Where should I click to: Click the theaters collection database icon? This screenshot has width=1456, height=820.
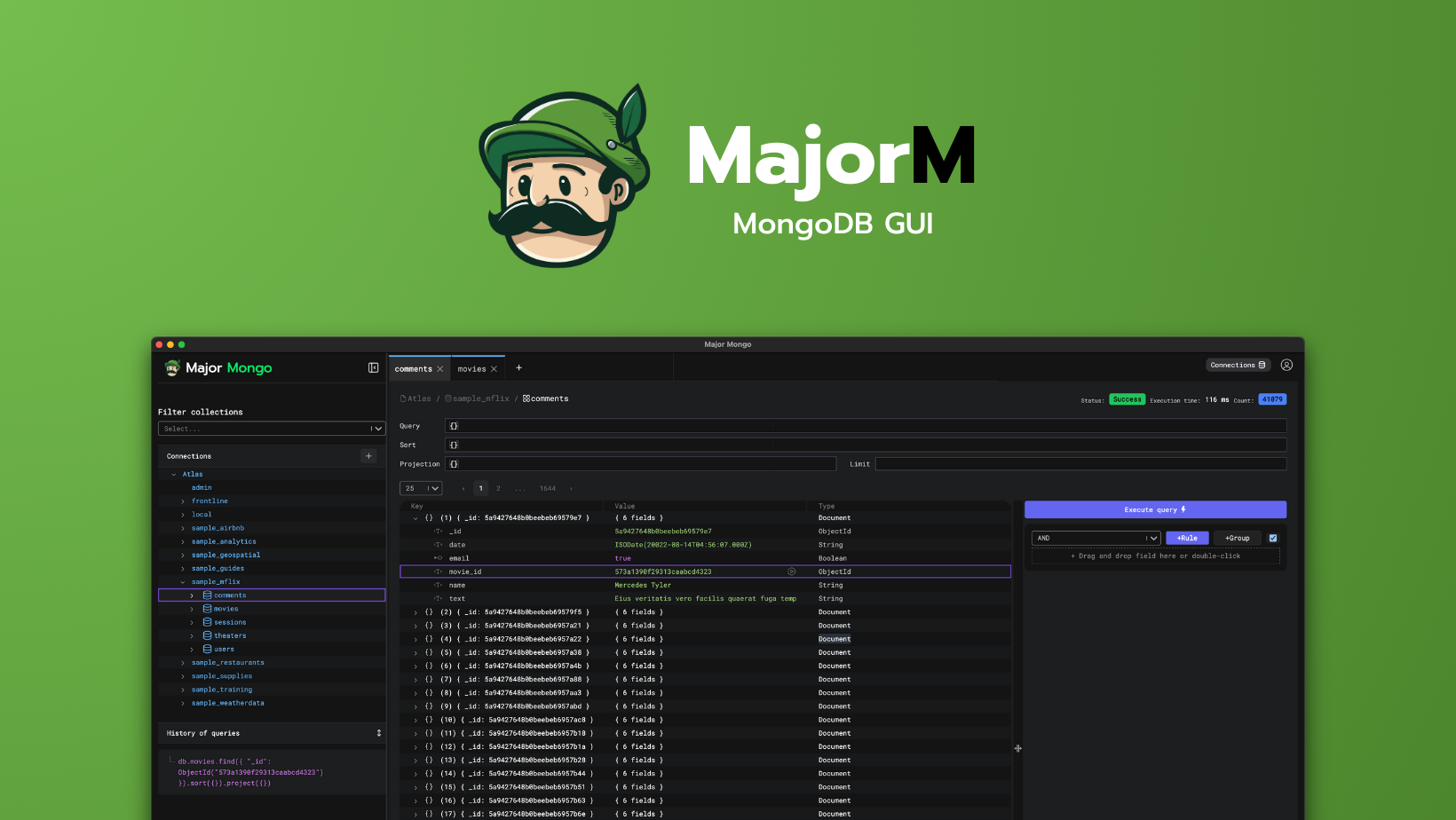[x=208, y=635]
